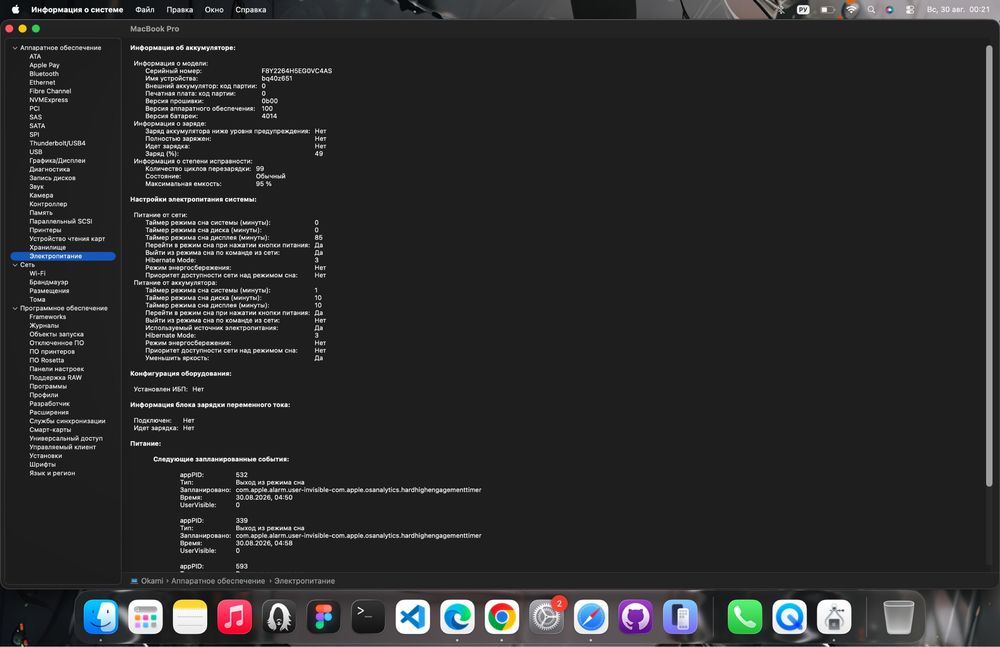
Task: Select Журналы in the sidebar
Action: (44, 325)
